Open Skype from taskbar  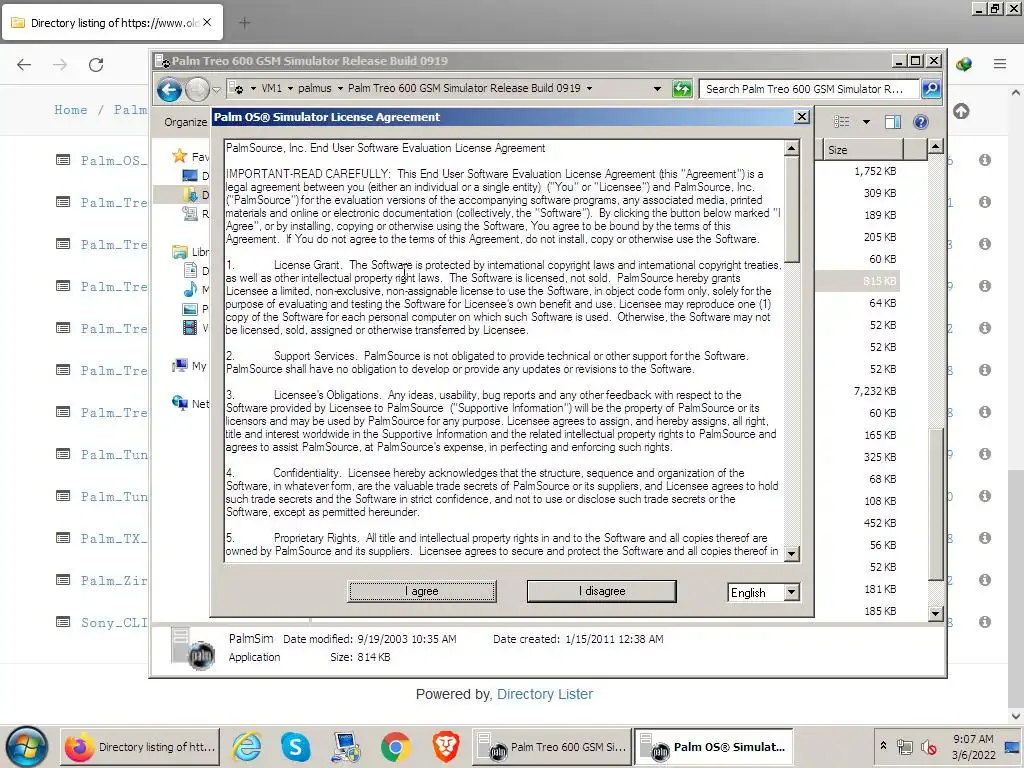295,747
